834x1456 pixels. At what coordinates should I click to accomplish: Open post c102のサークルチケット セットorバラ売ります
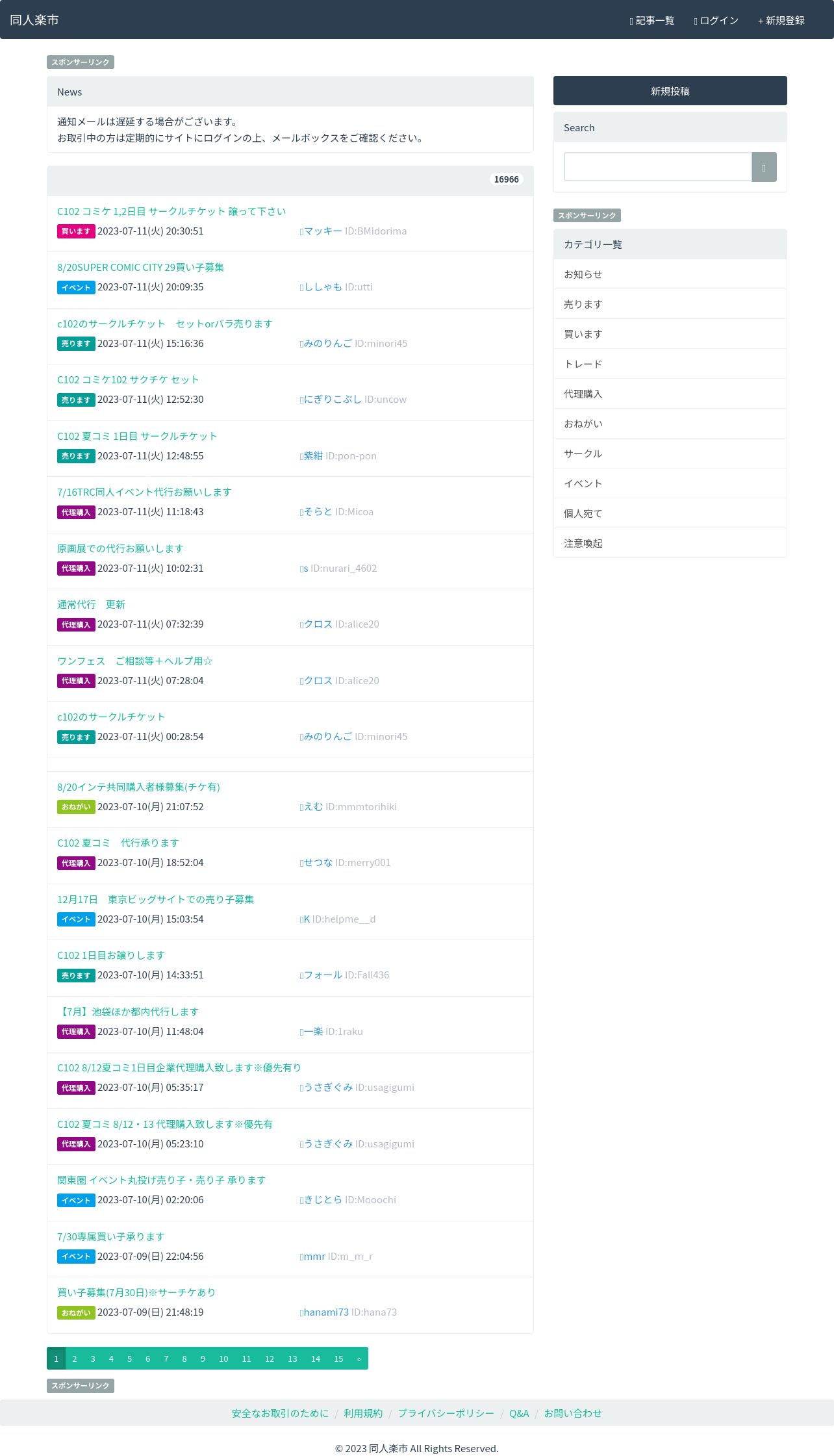(x=165, y=324)
